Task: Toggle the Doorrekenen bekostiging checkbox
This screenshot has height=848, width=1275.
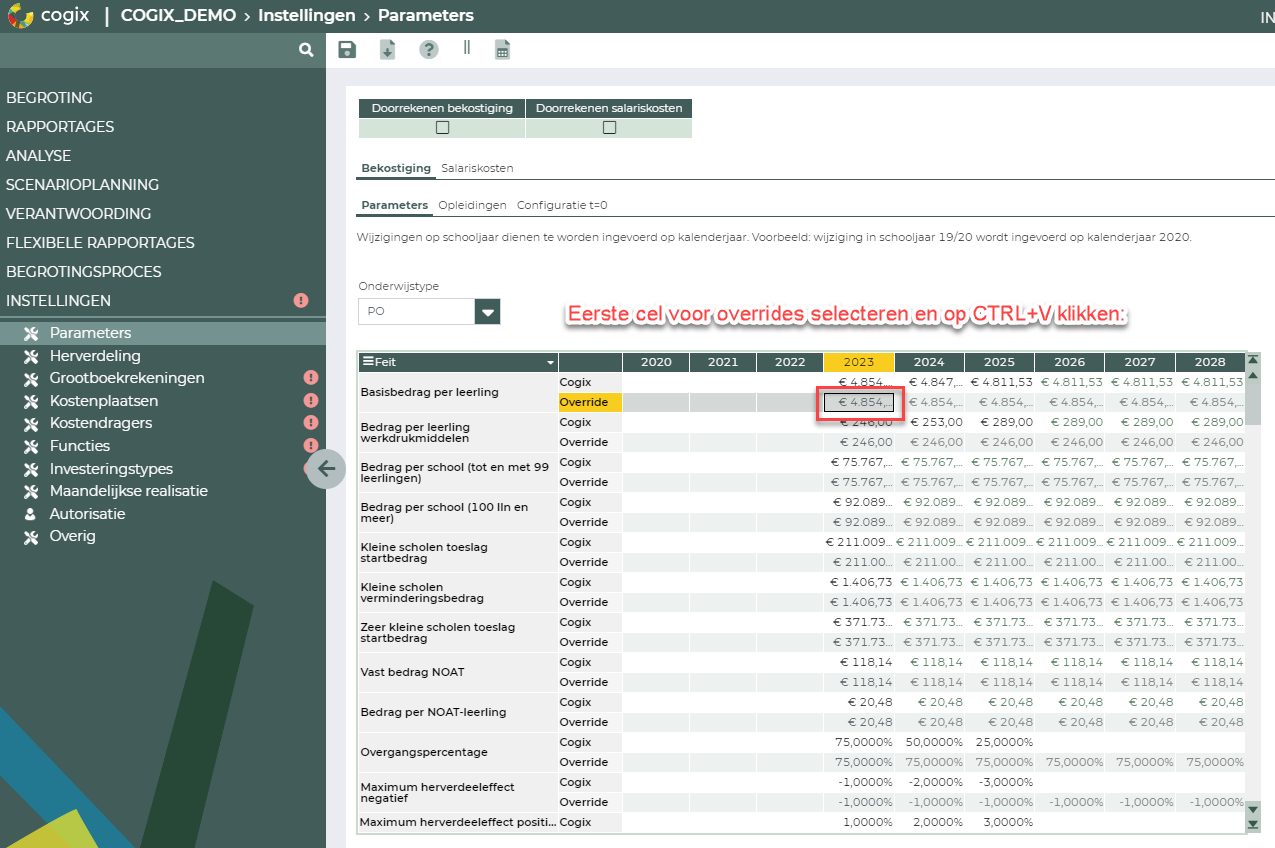Action: tap(442, 128)
